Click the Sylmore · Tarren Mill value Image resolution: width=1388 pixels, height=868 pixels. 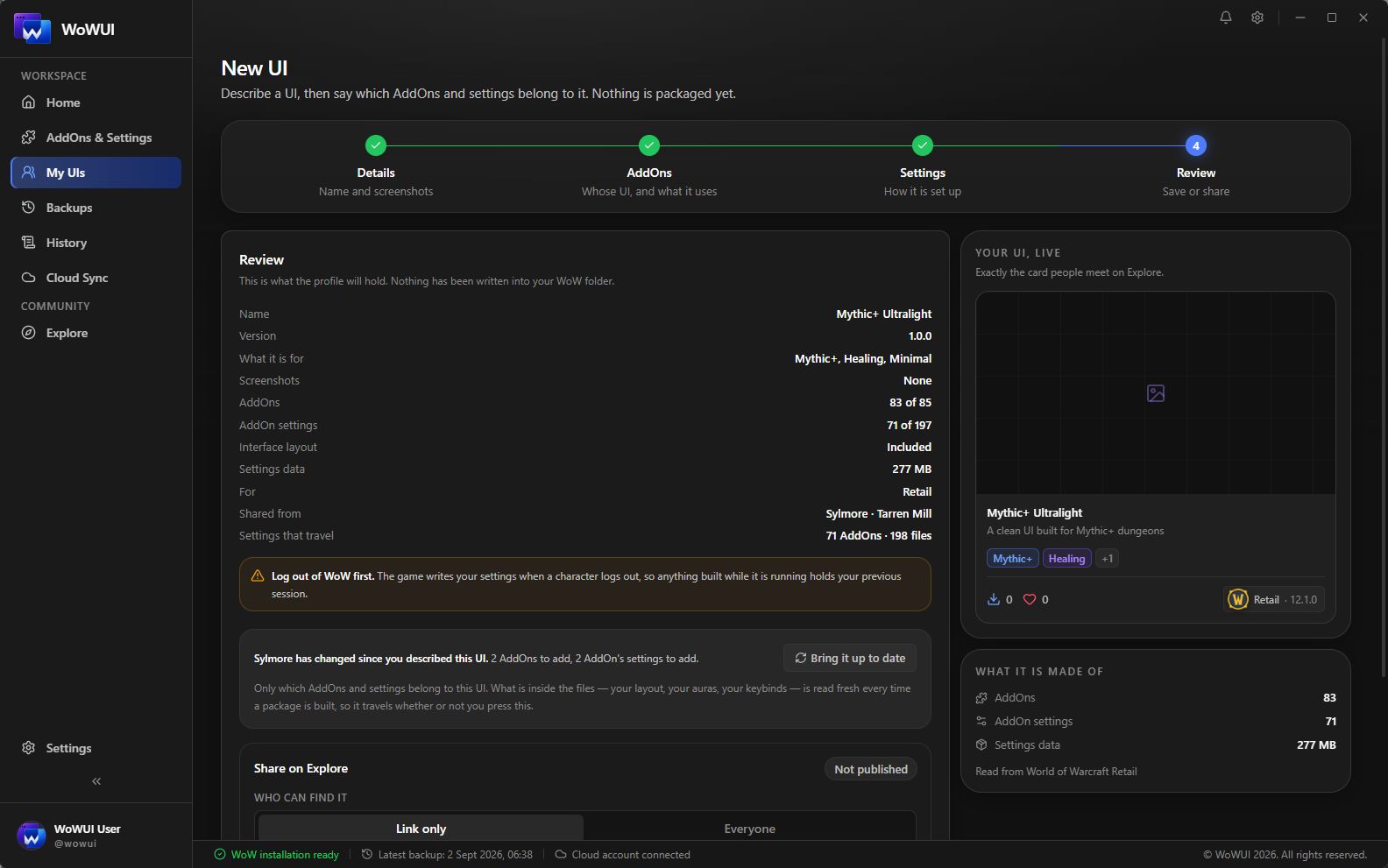[878, 513]
